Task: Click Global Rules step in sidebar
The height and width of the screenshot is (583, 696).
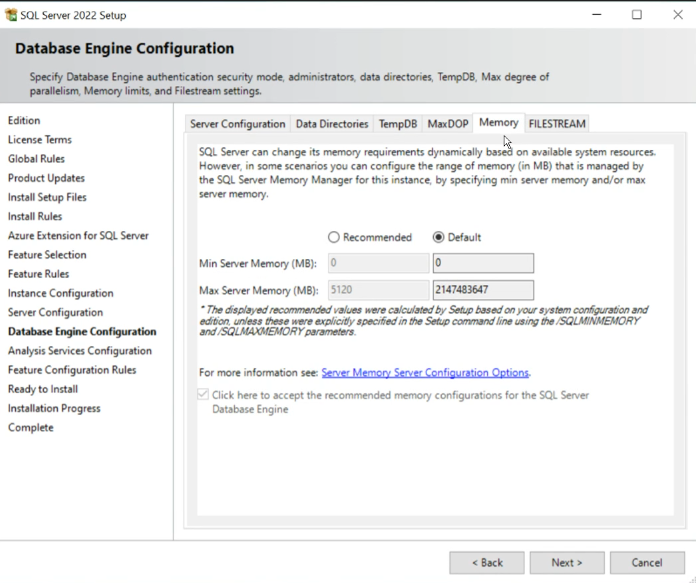Action: pos(36,159)
